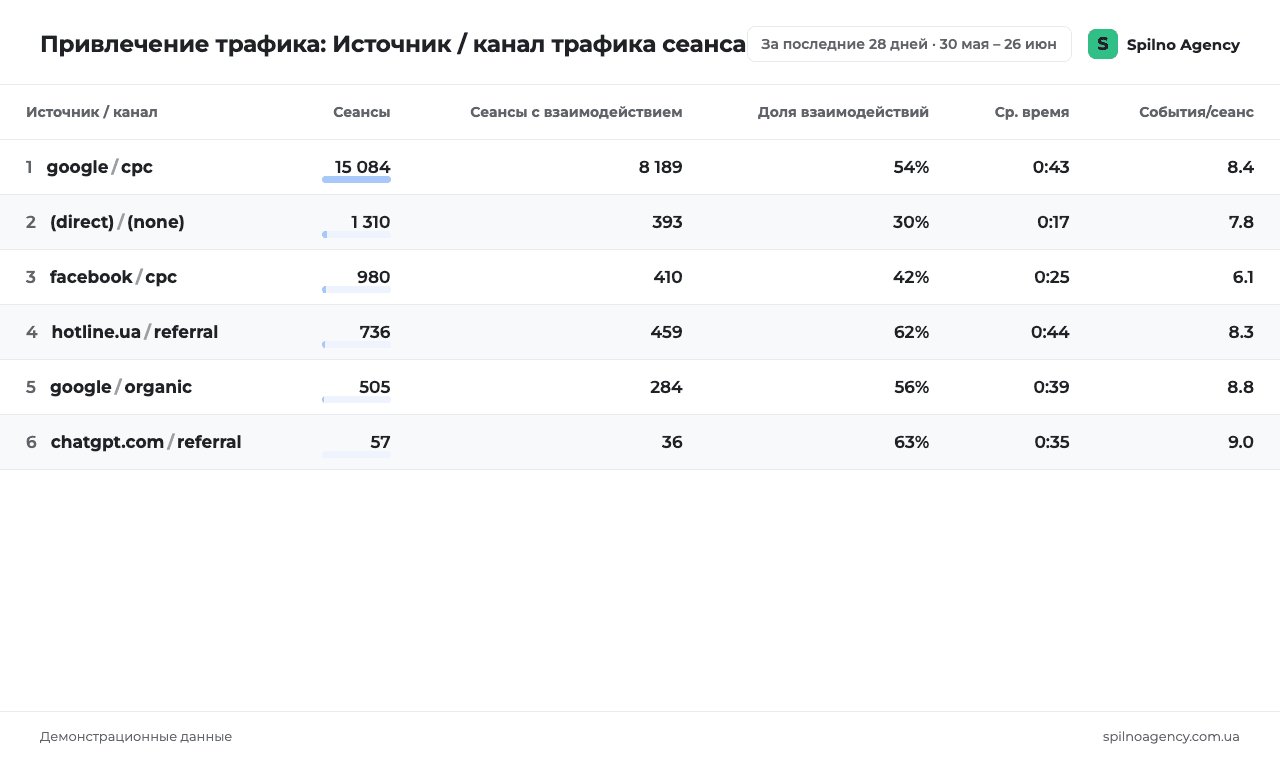
Task: Click engagement rate '30%'
Action: [x=911, y=222]
